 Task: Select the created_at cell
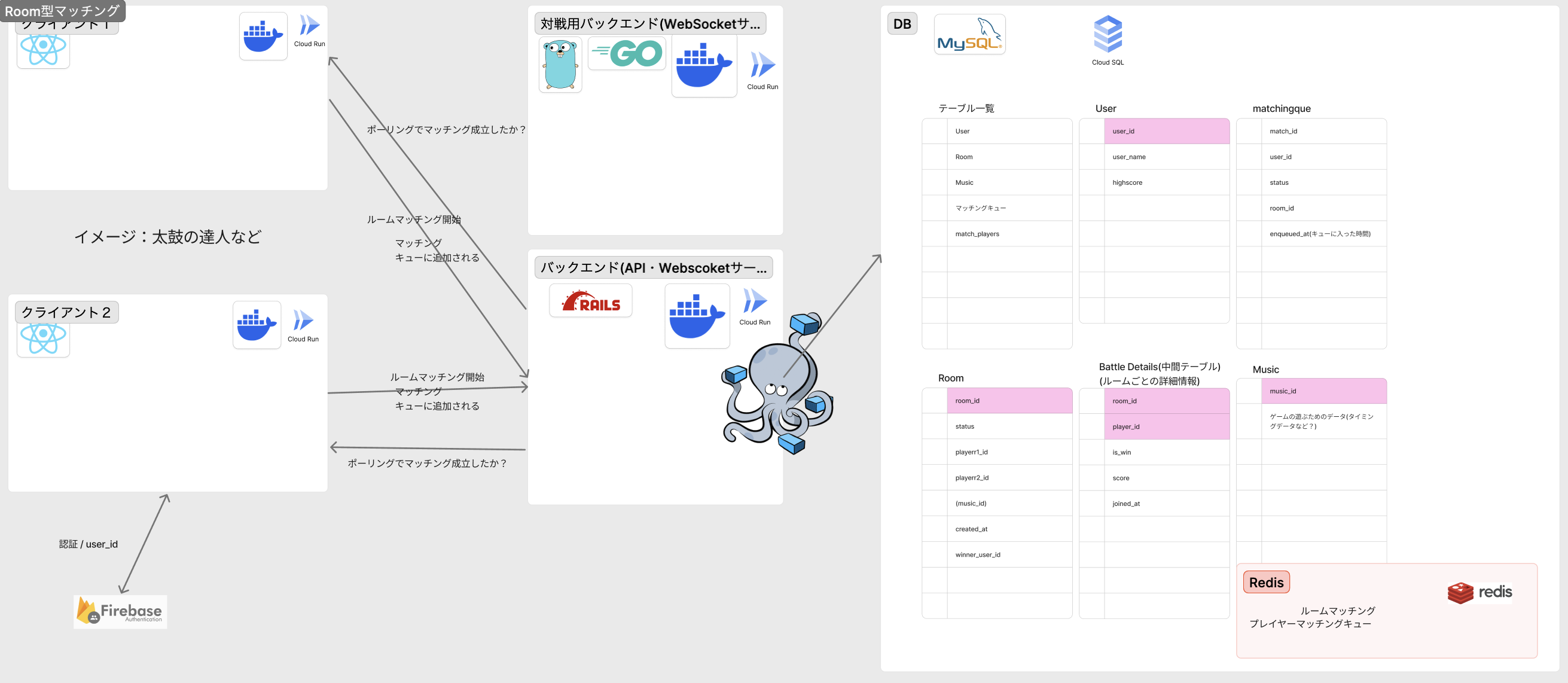[1010, 529]
